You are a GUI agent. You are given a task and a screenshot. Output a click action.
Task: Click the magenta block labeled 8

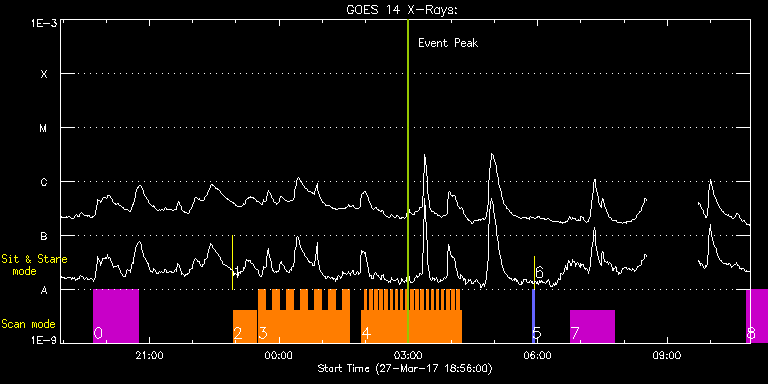pyautogui.click(x=757, y=316)
